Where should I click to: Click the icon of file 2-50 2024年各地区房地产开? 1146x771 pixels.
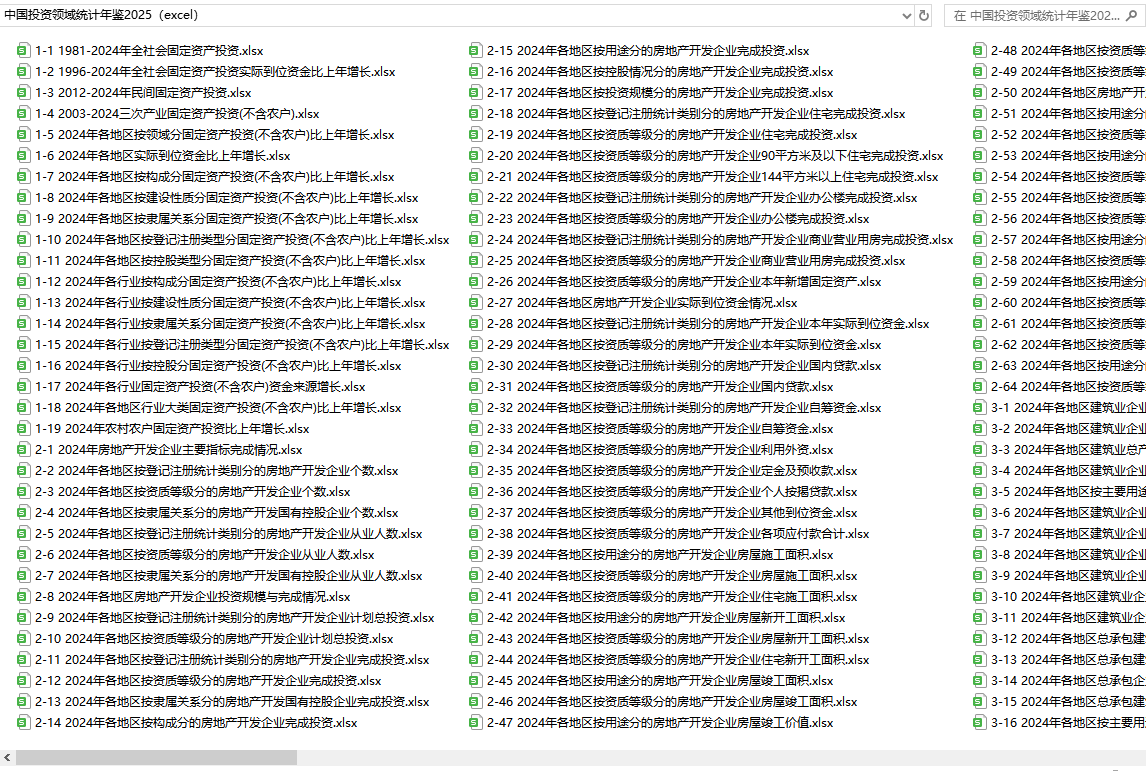(979, 93)
